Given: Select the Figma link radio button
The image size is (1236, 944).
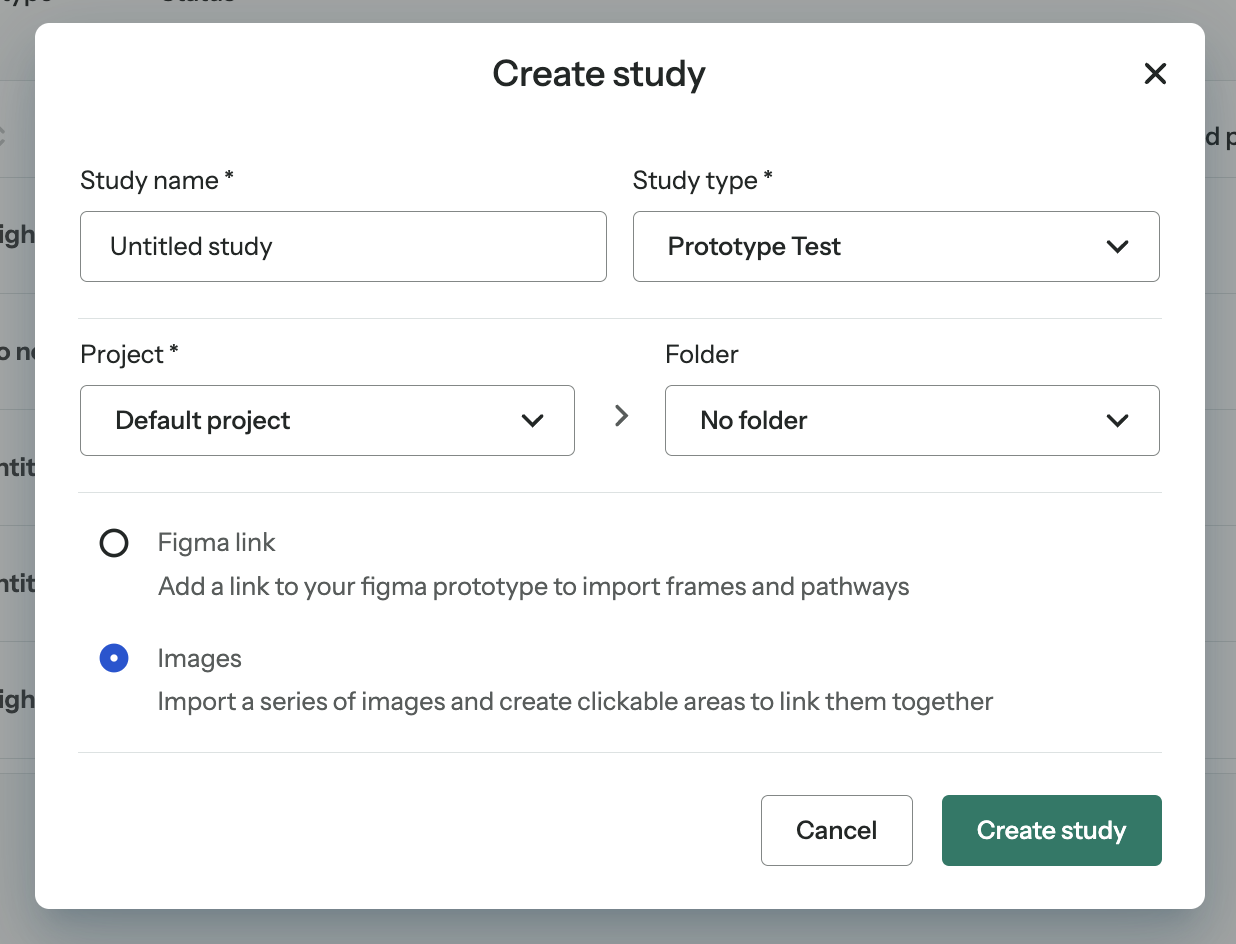Looking at the screenshot, I should click(x=114, y=543).
